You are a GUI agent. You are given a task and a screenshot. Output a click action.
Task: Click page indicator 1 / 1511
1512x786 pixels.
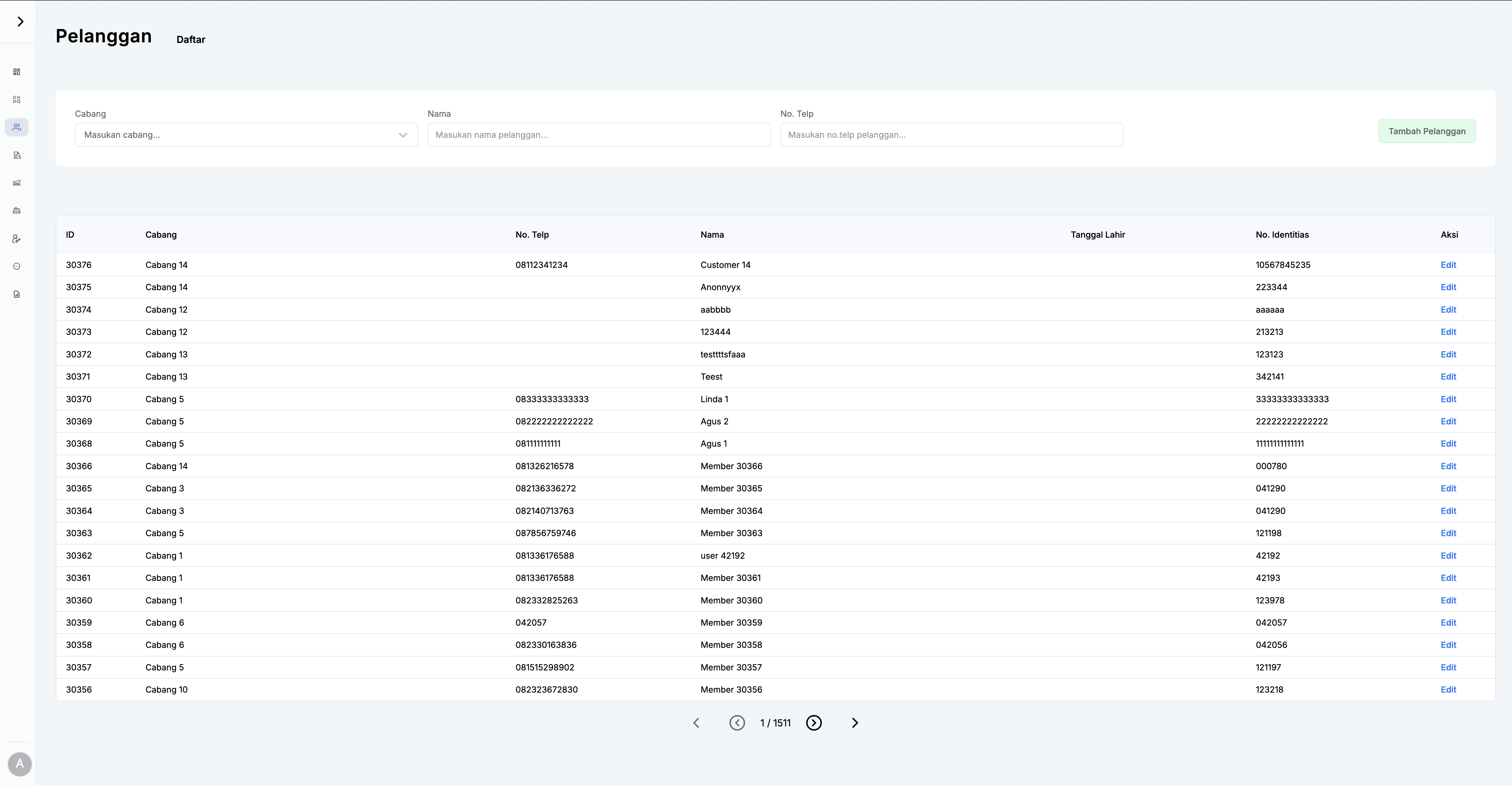coord(775,723)
